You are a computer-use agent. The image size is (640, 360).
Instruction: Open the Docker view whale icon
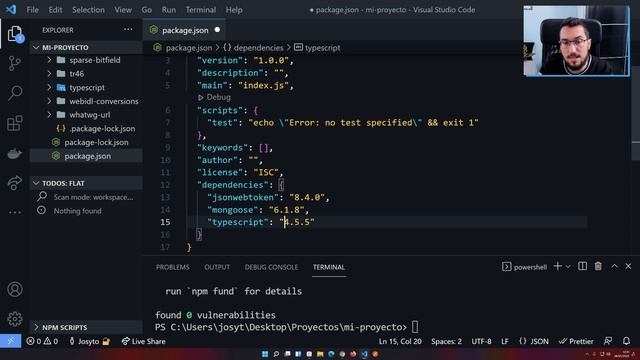coord(15,153)
